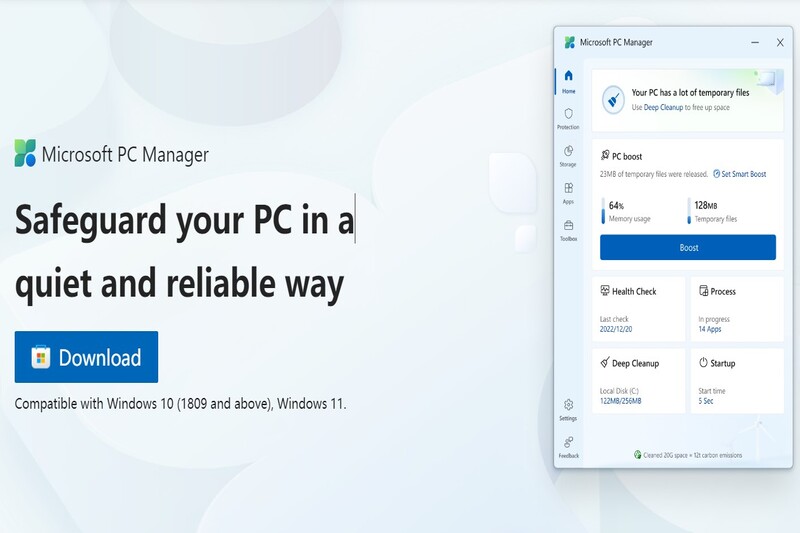
Task: Click the 128MB temporary files bar
Action: [689, 211]
